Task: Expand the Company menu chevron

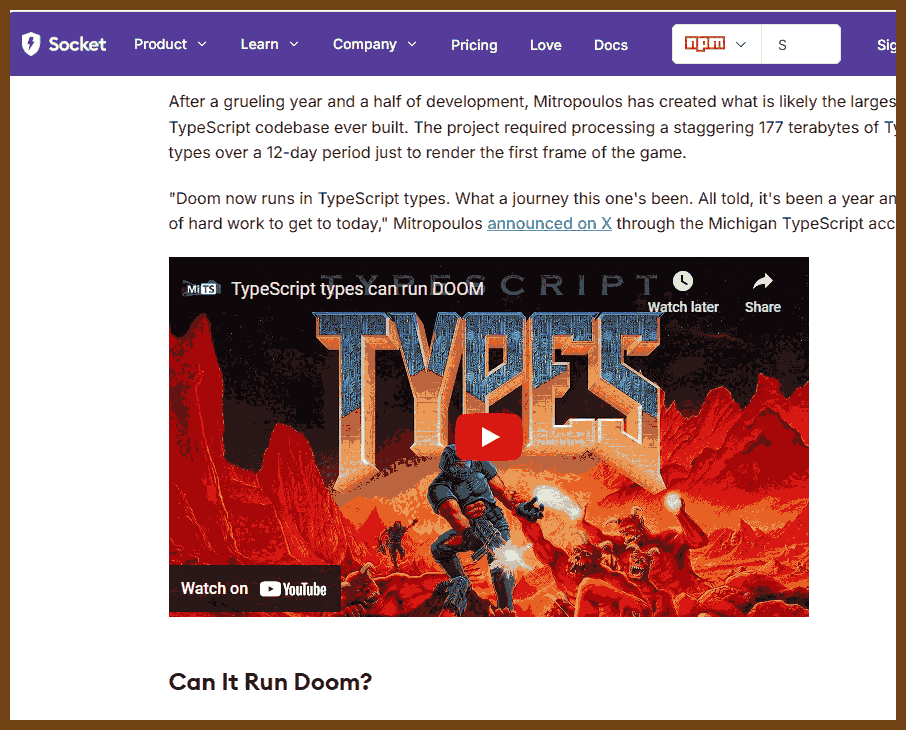Action: click(412, 44)
